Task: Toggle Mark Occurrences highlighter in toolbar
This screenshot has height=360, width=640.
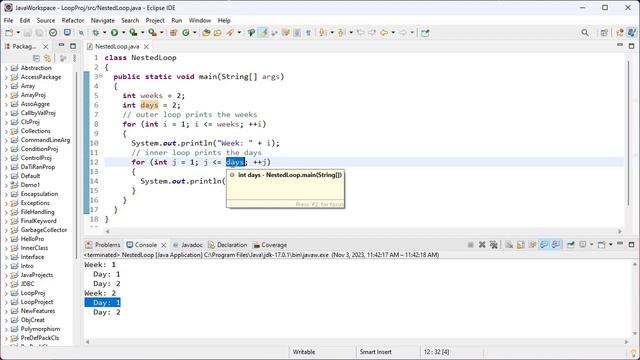Action: (x=263, y=33)
